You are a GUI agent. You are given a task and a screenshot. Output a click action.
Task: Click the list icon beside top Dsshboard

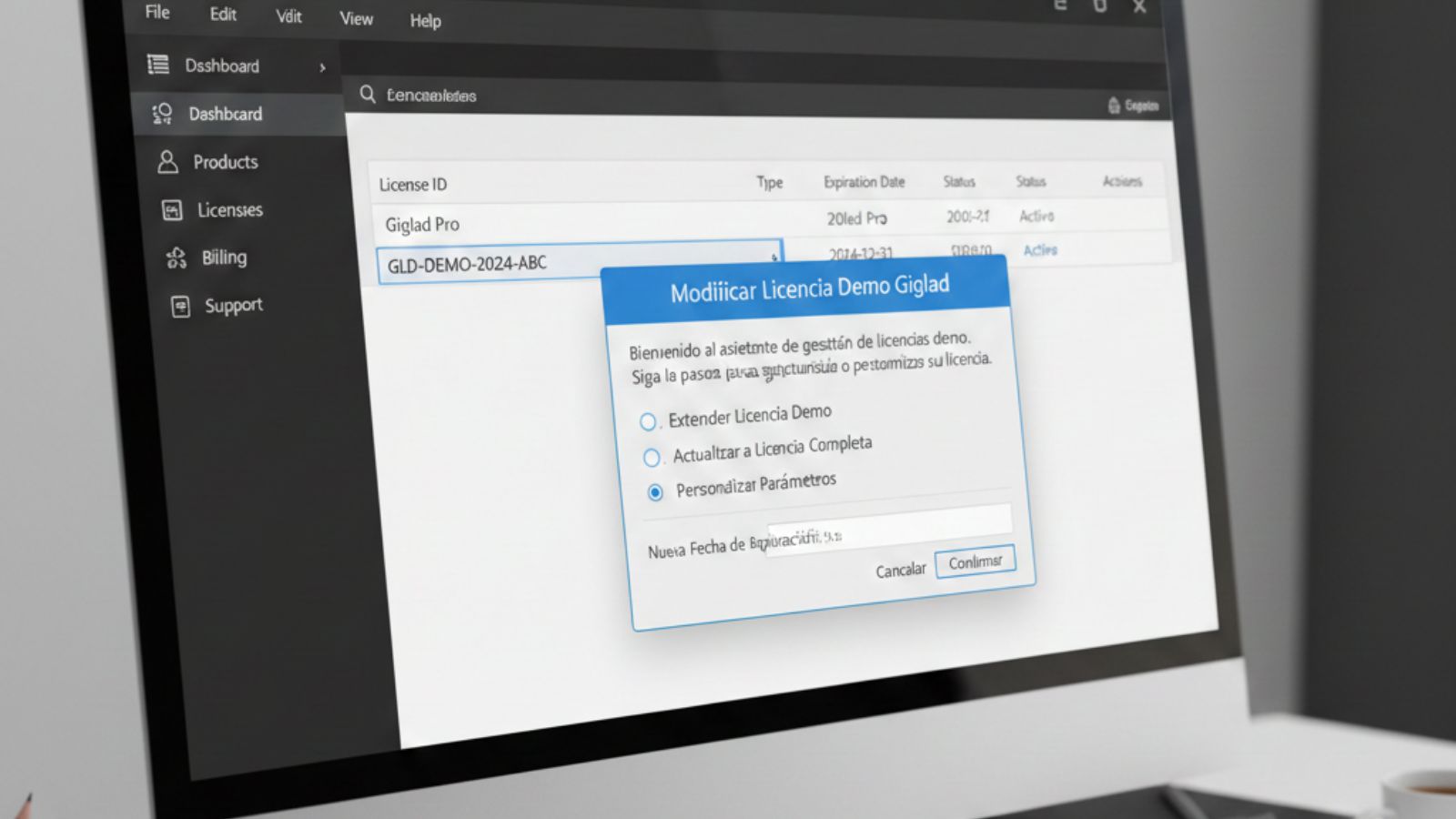(158, 65)
